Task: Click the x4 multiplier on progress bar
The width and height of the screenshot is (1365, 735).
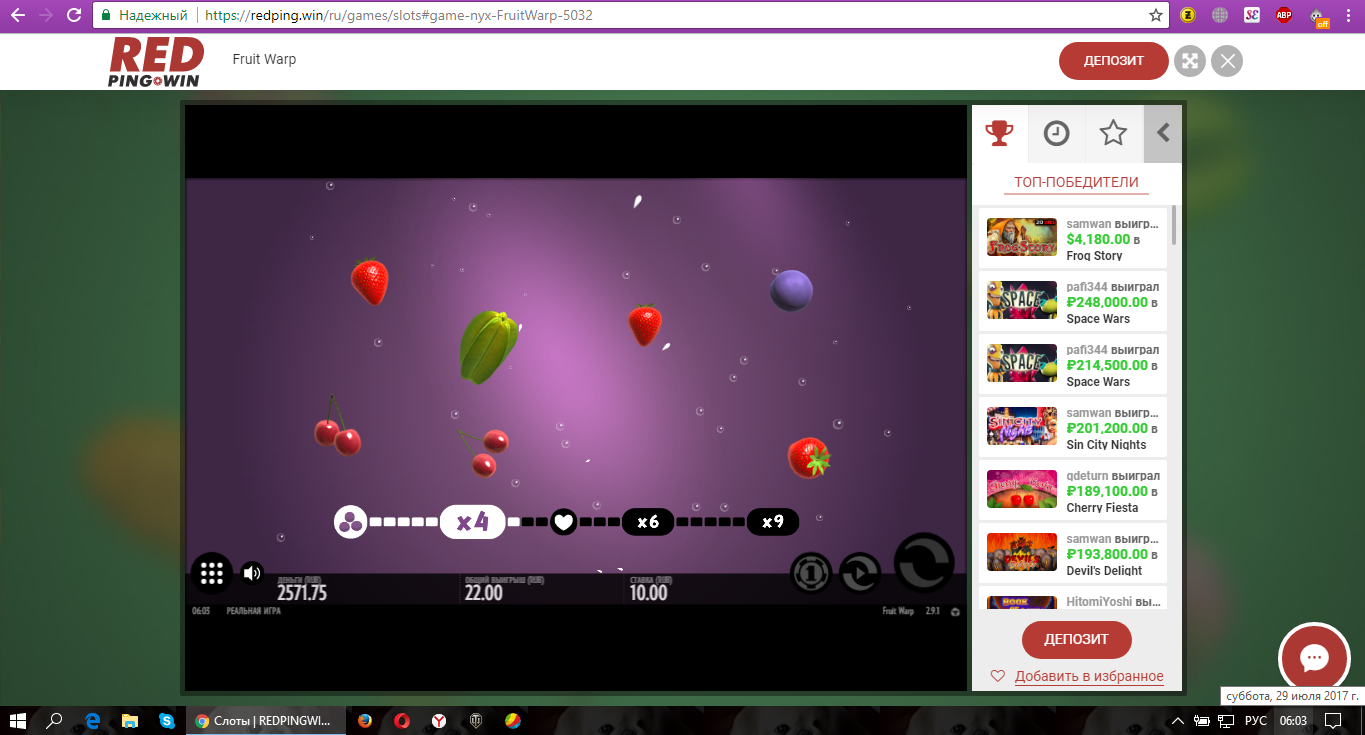Action: [472, 522]
